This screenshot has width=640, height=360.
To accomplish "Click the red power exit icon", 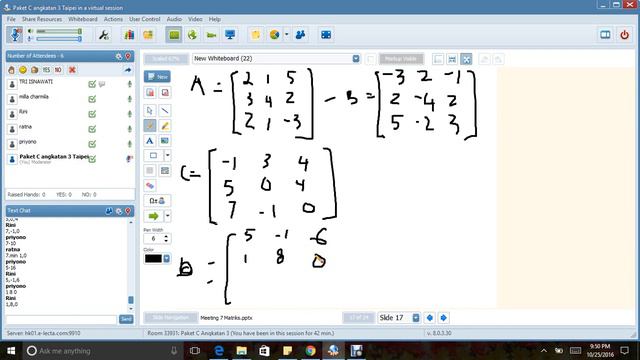I will point(624,35).
